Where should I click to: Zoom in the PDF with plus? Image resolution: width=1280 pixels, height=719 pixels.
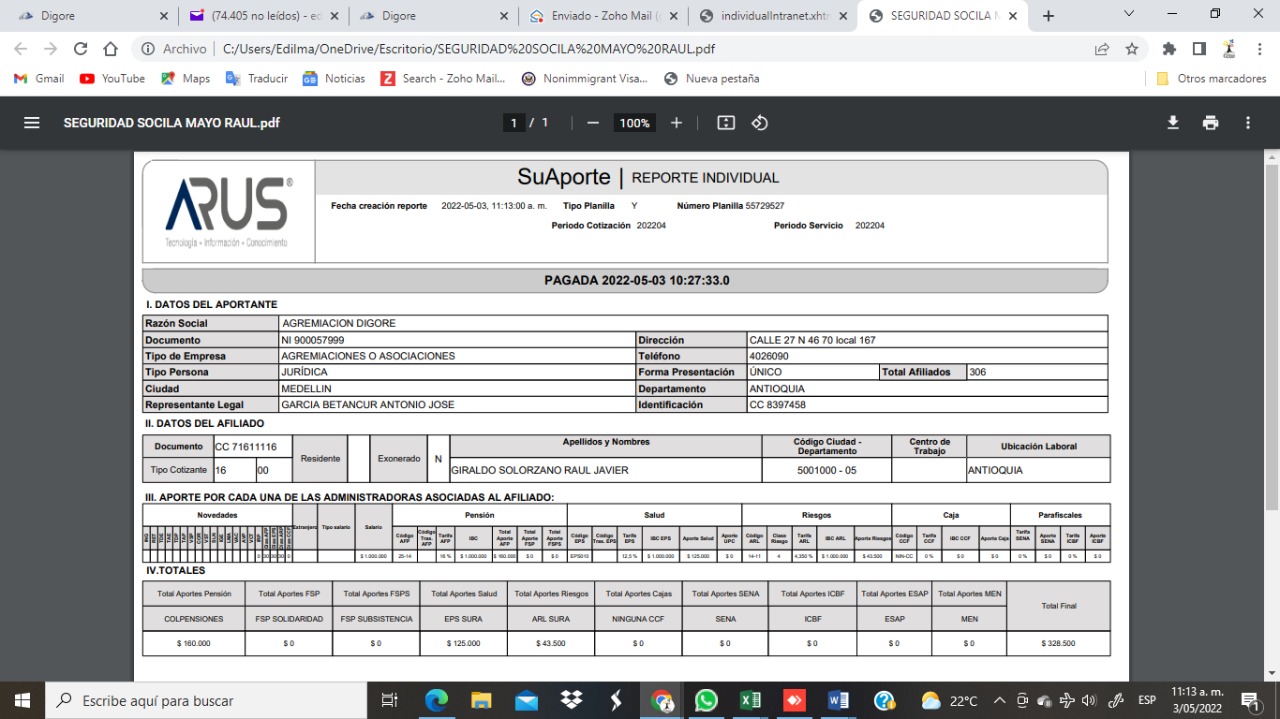tap(676, 123)
